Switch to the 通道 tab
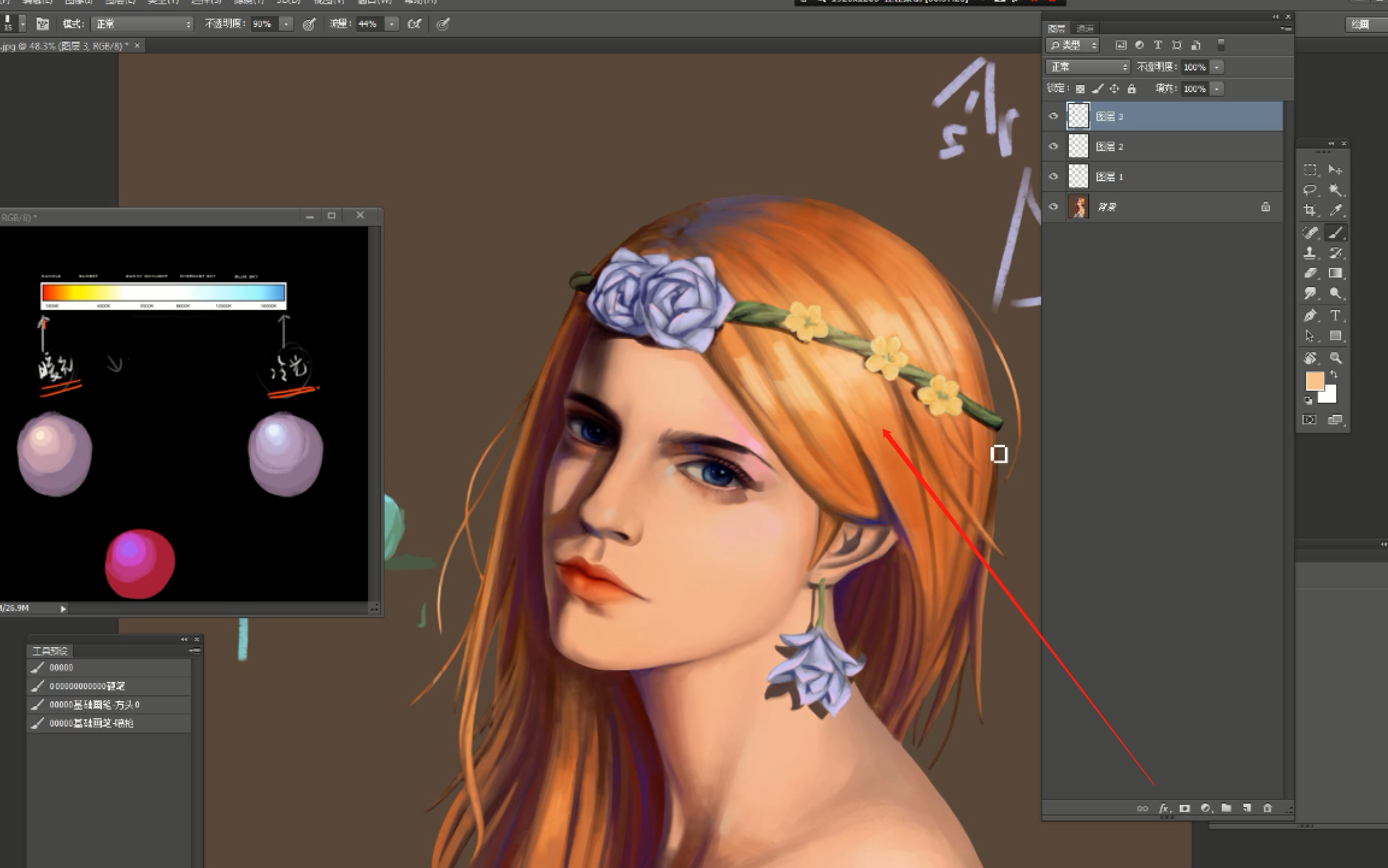1388x868 pixels. click(x=1085, y=28)
